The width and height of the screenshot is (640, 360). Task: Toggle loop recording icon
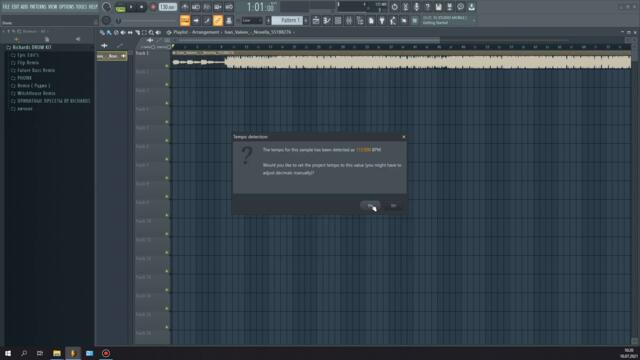(229, 7)
